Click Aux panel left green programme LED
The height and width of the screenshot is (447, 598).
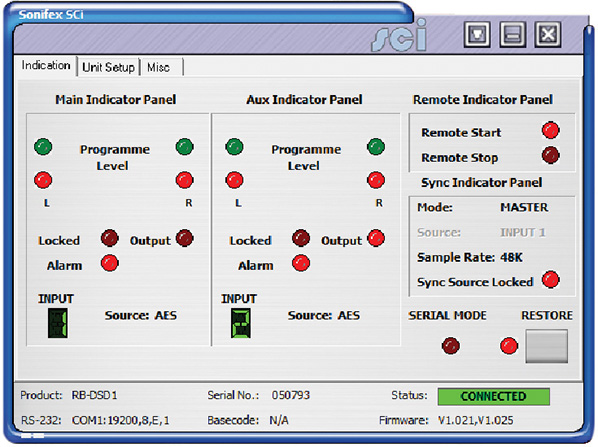(x=235, y=147)
